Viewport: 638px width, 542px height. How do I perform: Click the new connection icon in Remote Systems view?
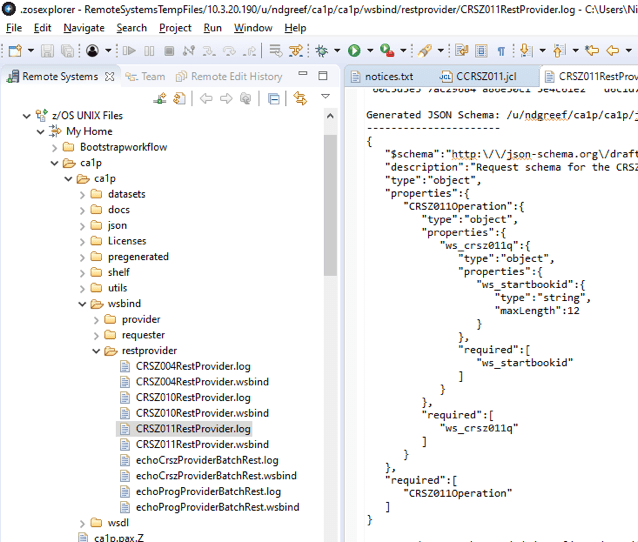click(x=160, y=98)
